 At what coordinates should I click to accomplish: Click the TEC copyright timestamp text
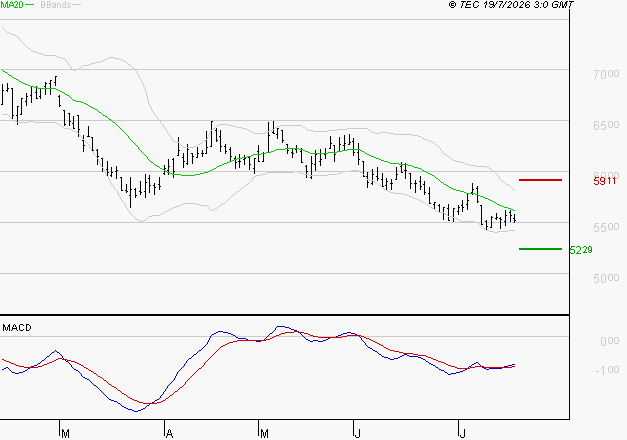coord(511,4)
